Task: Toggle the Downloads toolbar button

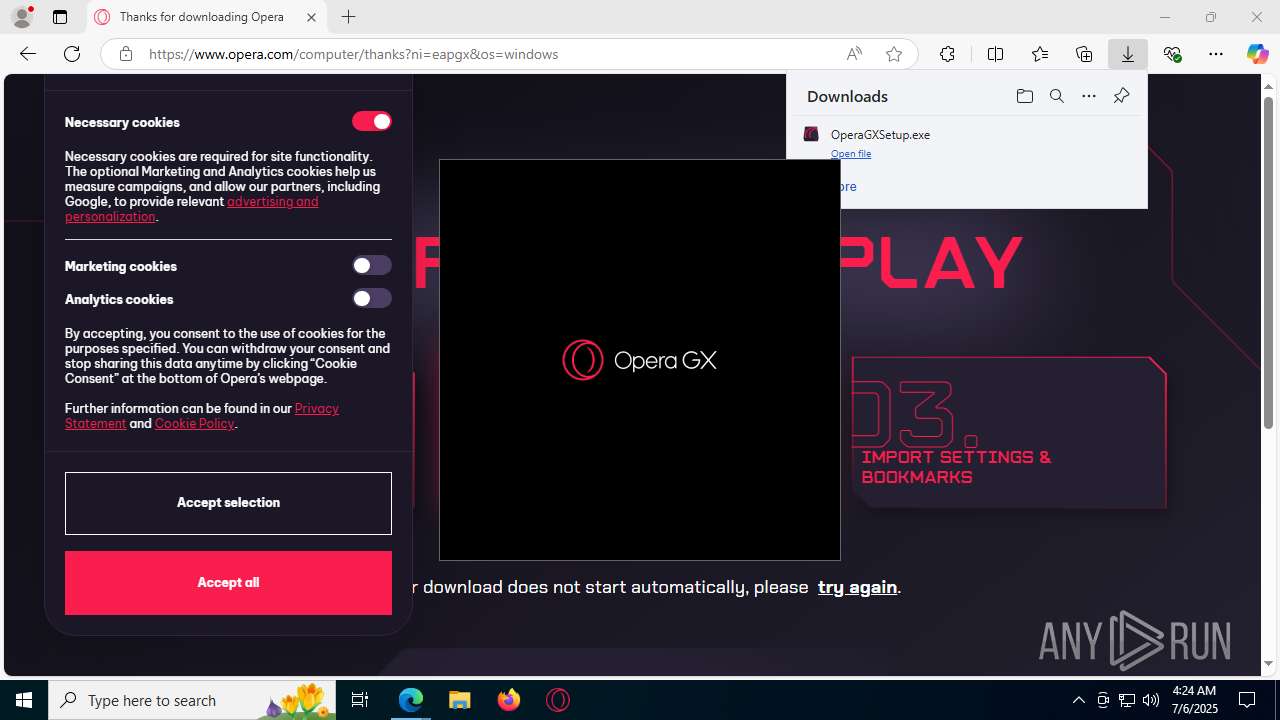Action: (x=1128, y=54)
